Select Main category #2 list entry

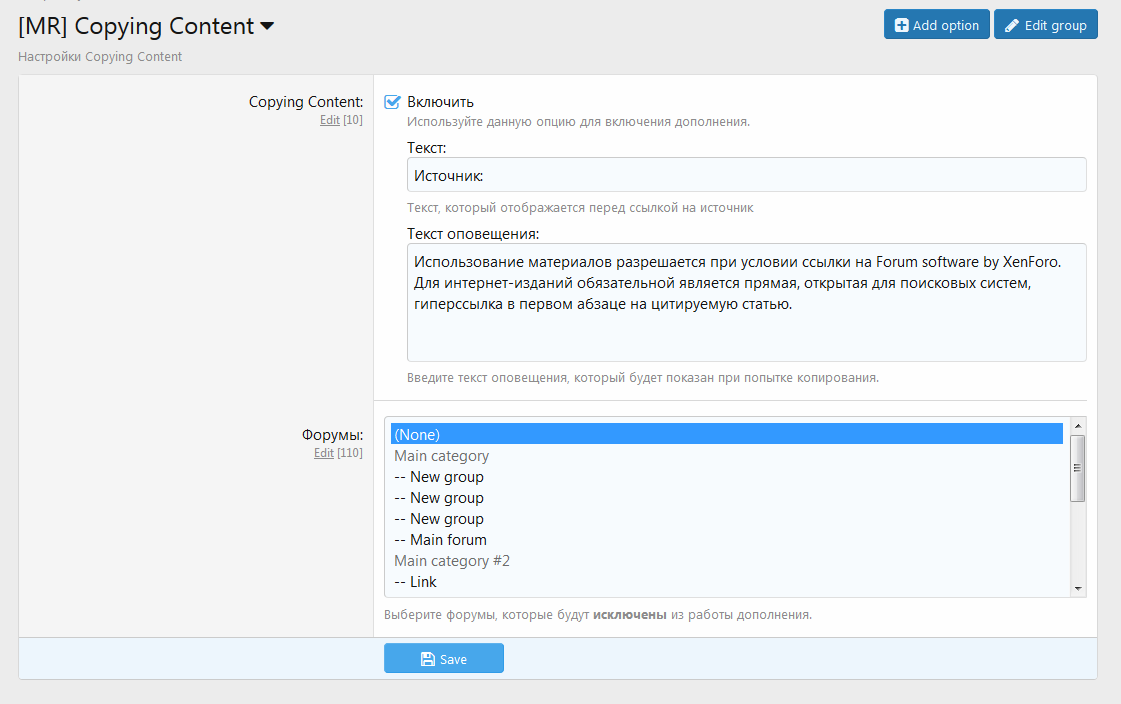tap(452, 561)
